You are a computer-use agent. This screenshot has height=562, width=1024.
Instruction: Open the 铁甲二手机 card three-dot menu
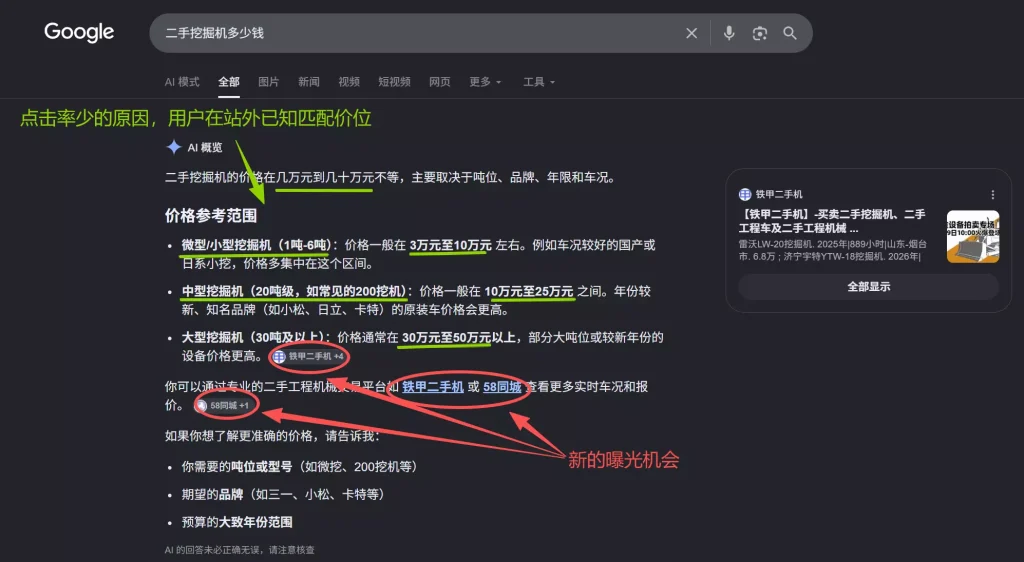pos(993,195)
